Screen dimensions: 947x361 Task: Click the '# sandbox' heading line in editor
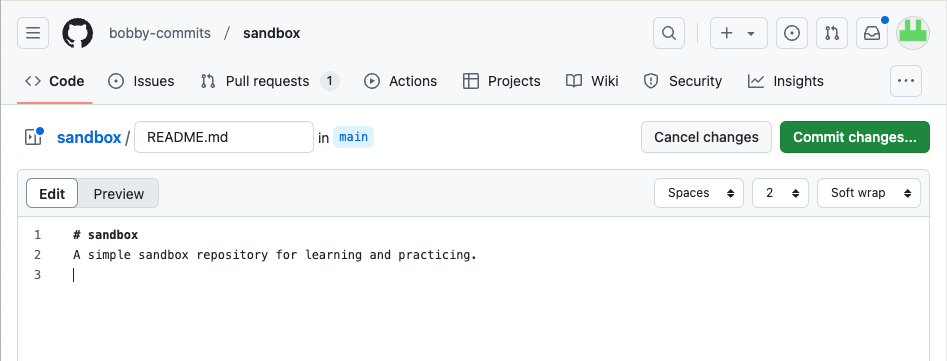pos(106,235)
